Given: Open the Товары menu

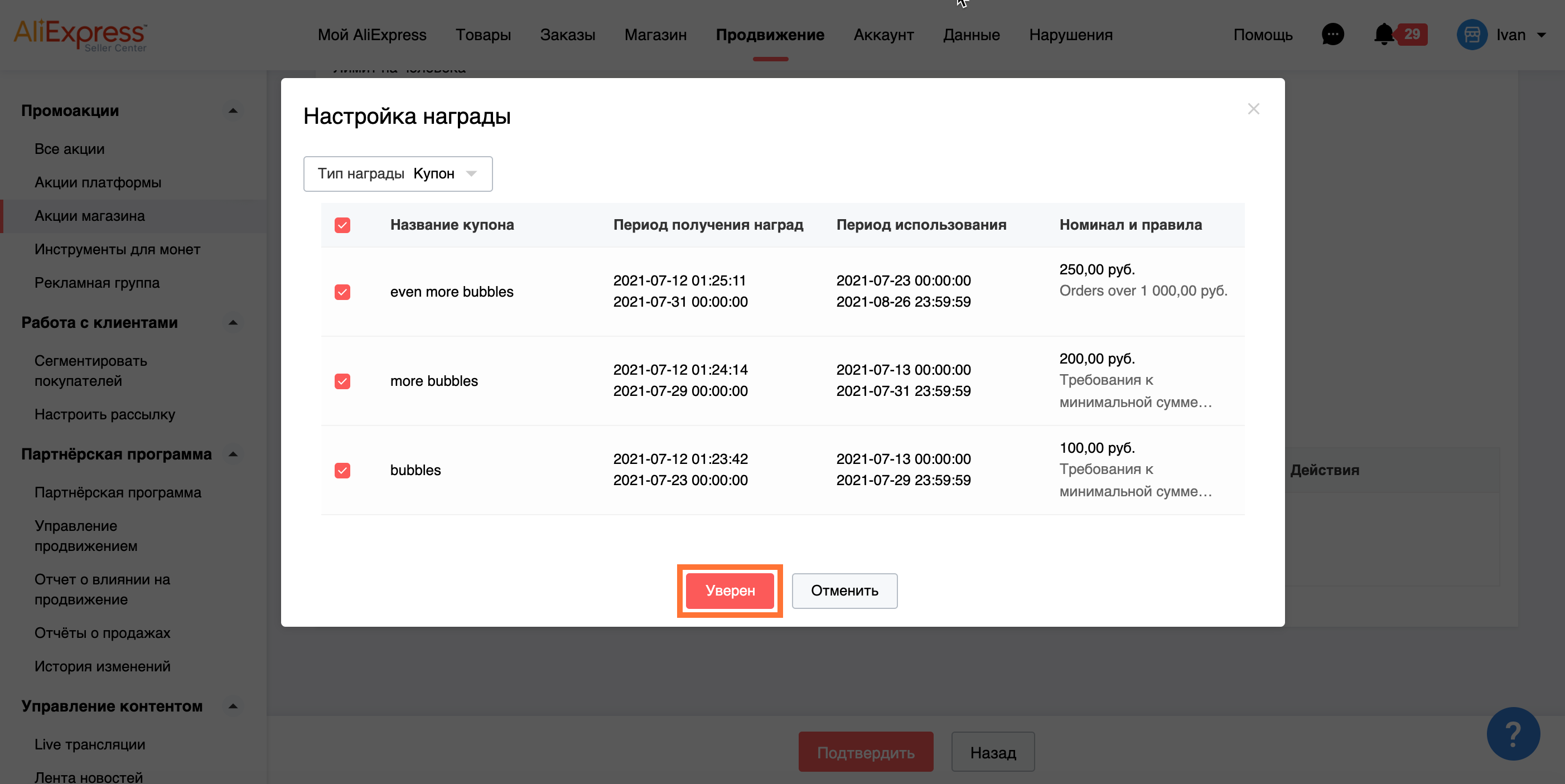Looking at the screenshot, I should point(483,35).
